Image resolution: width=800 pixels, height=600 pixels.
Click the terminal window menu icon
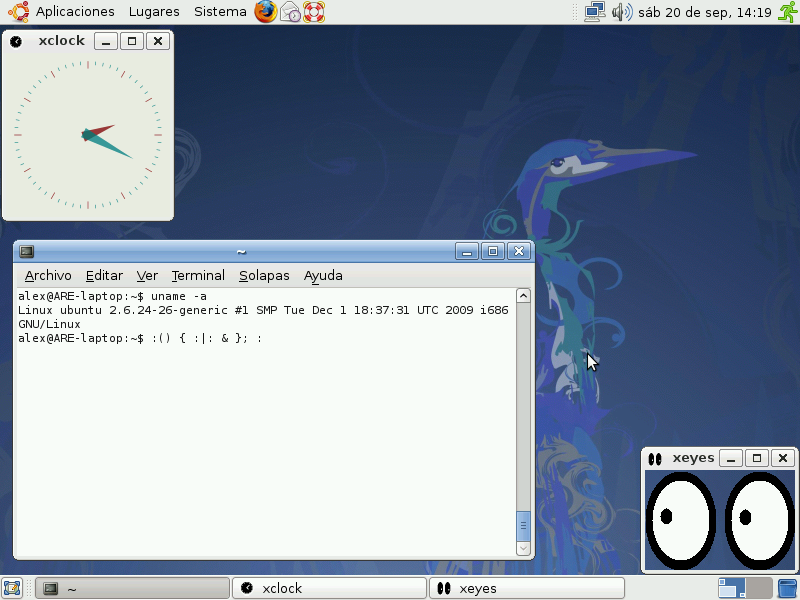click(27, 252)
